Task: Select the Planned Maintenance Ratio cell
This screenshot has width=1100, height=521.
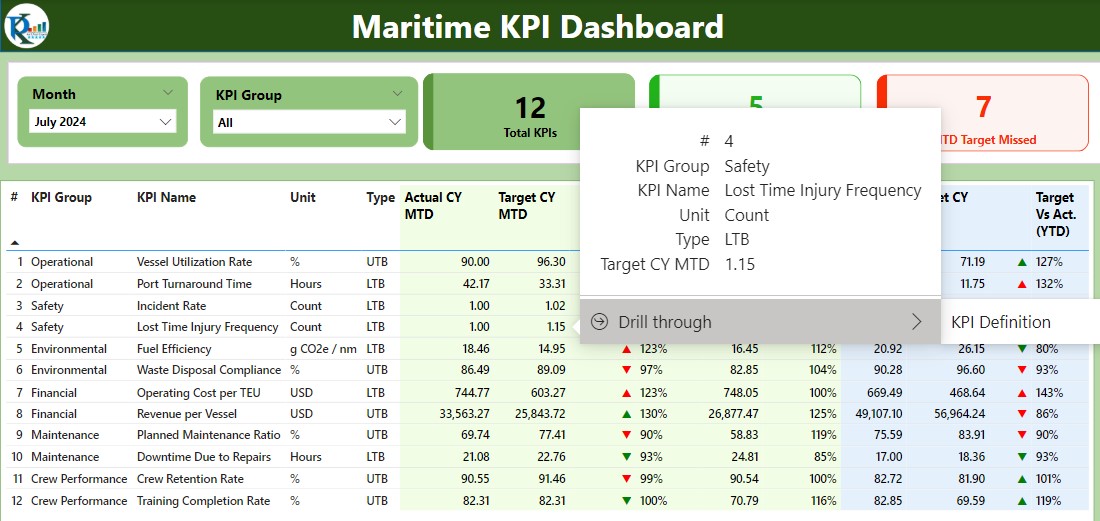Action: [209, 435]
